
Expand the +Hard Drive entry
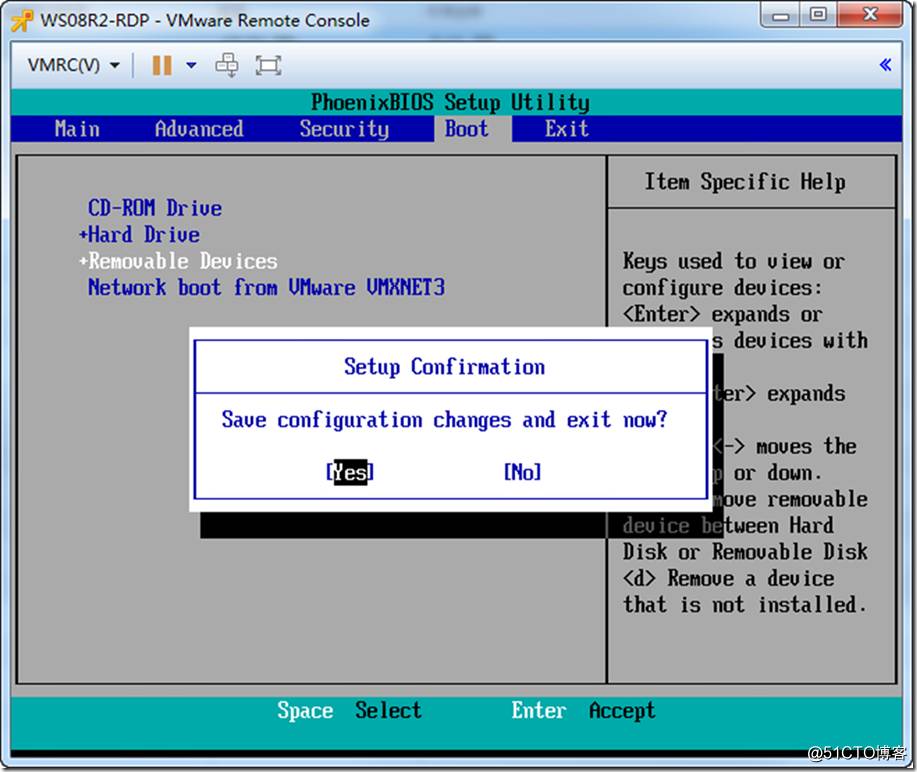(x=140, y=235)
